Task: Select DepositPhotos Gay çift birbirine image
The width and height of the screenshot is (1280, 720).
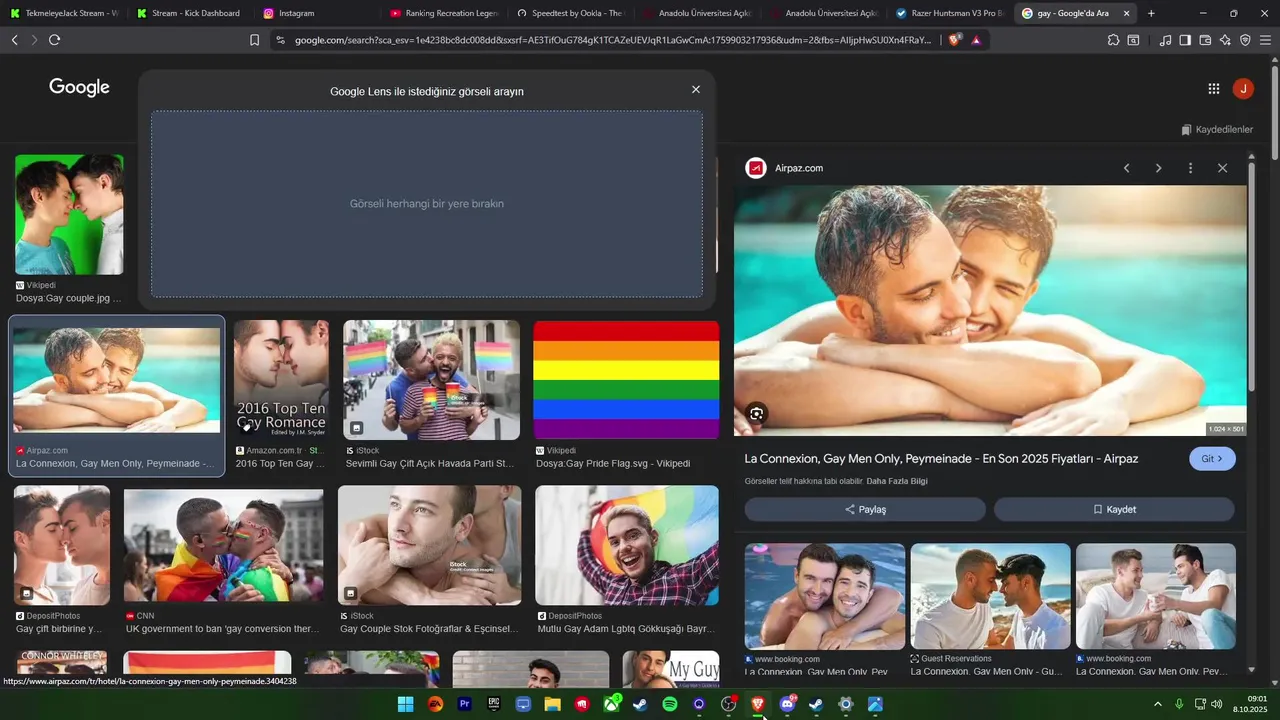Action: 62,545
